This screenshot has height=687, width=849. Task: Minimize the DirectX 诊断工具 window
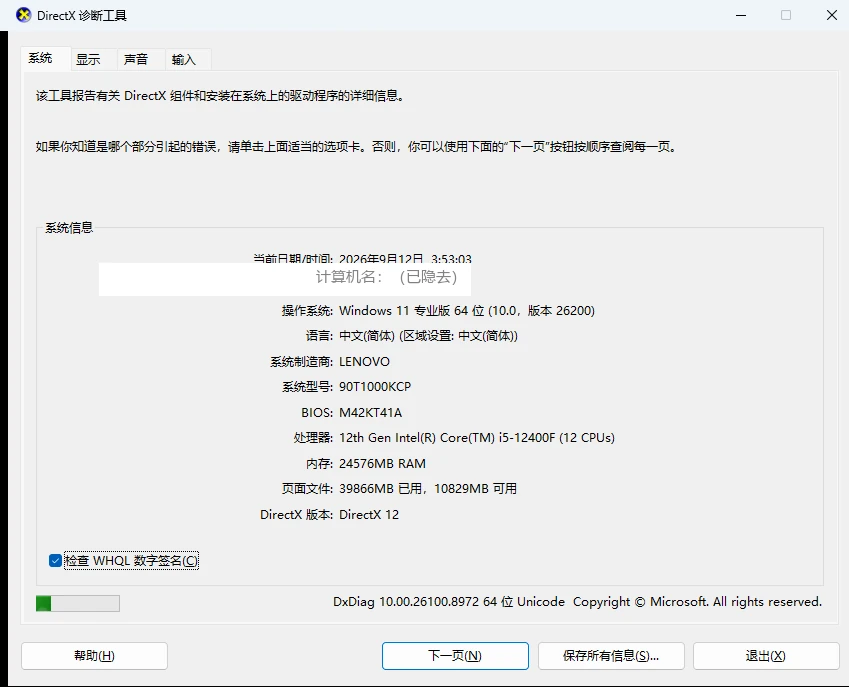[x=741, y=15]
